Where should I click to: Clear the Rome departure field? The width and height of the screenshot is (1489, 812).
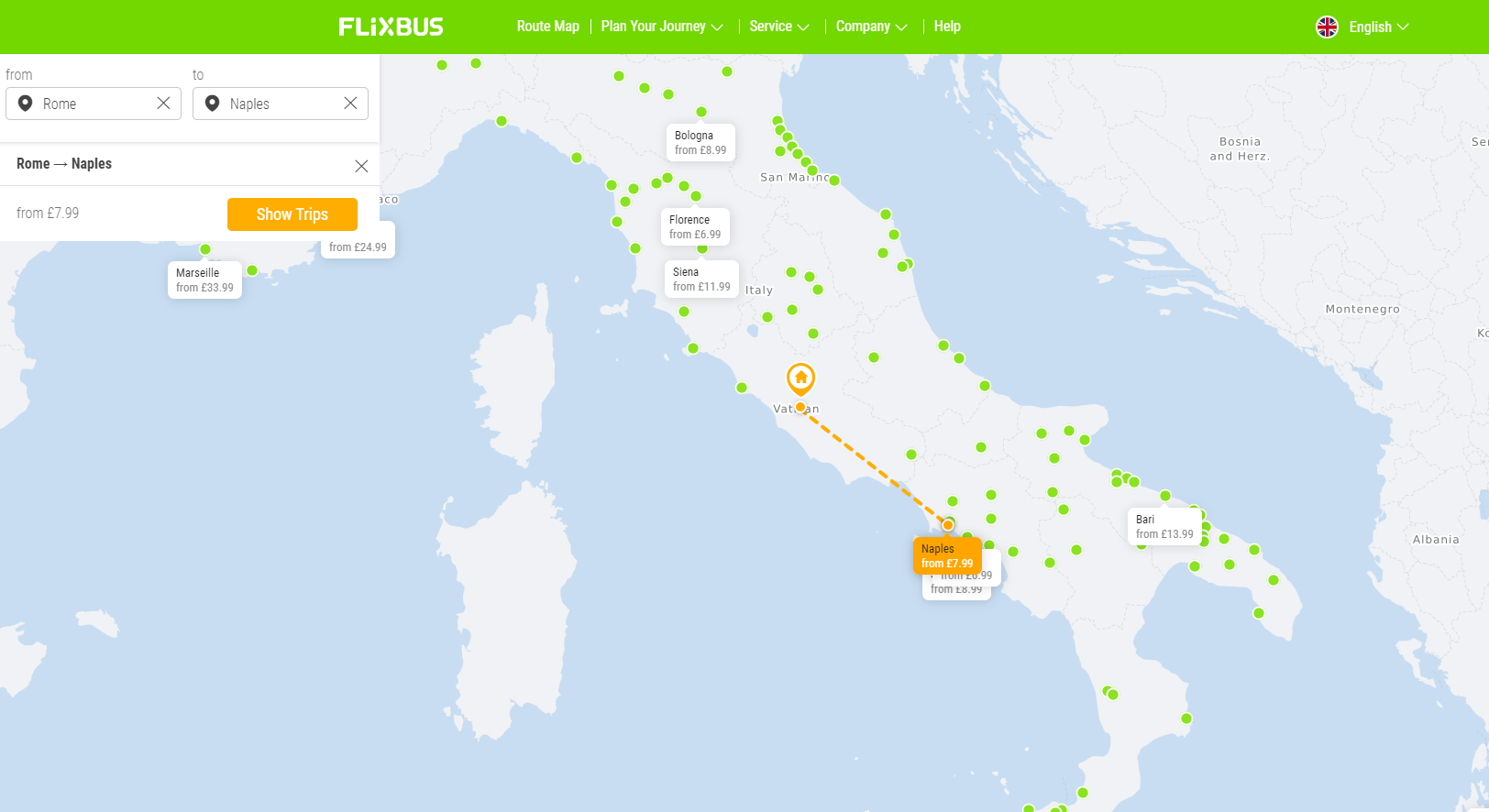tap(163, 103)
